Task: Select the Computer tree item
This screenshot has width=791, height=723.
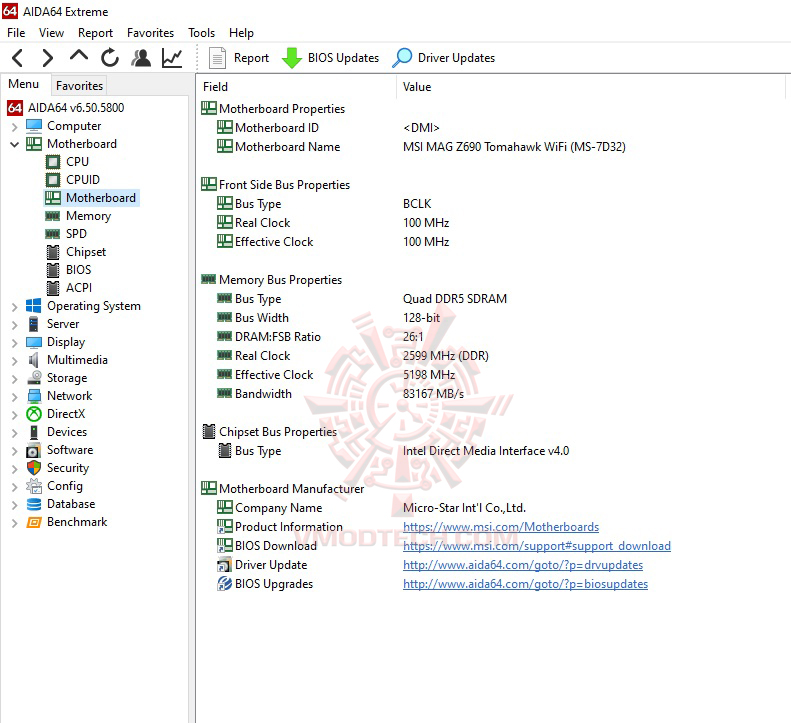Action: (64, 126)
